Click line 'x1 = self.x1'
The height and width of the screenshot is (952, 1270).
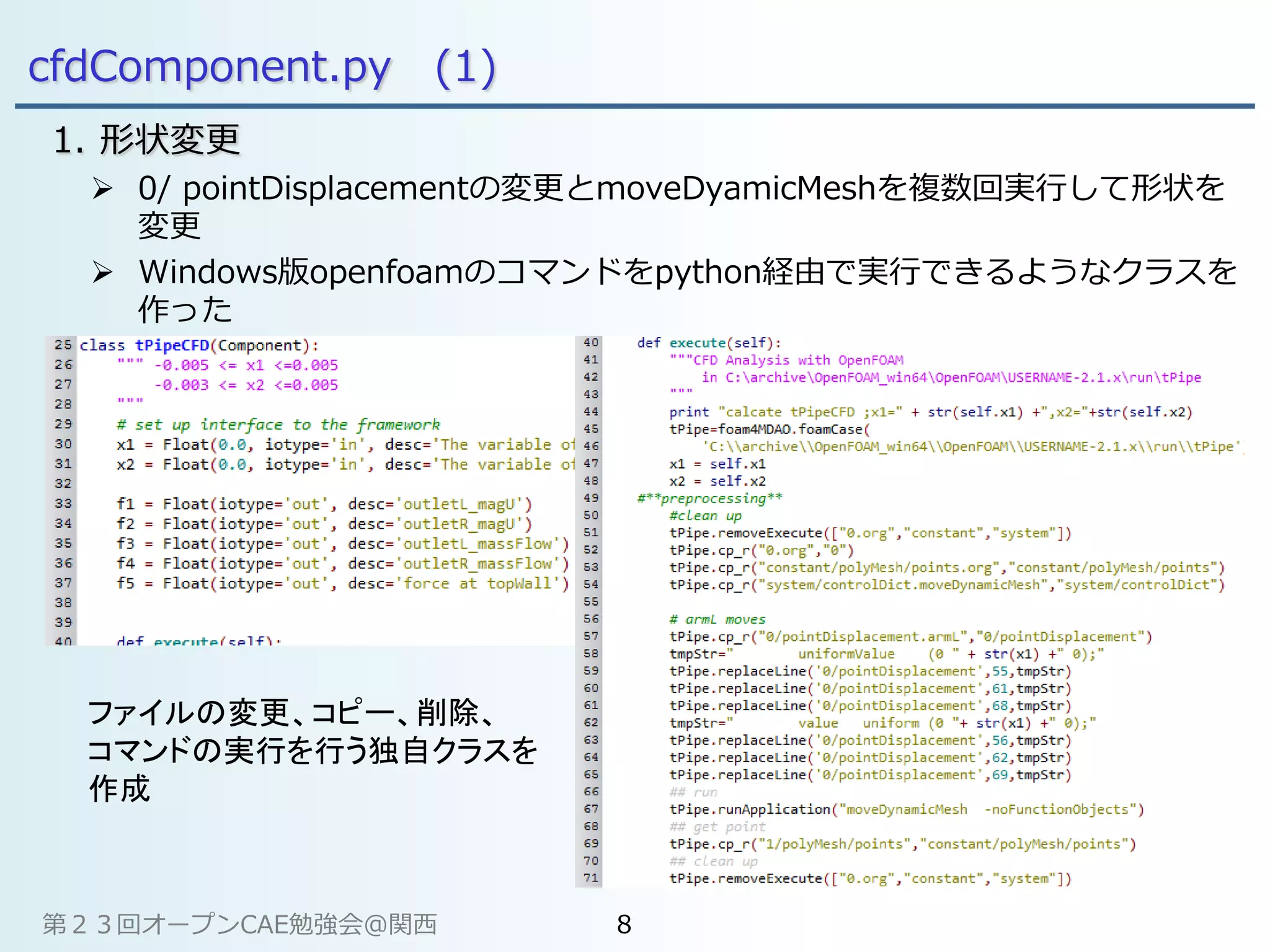click(x=717, y=464)
